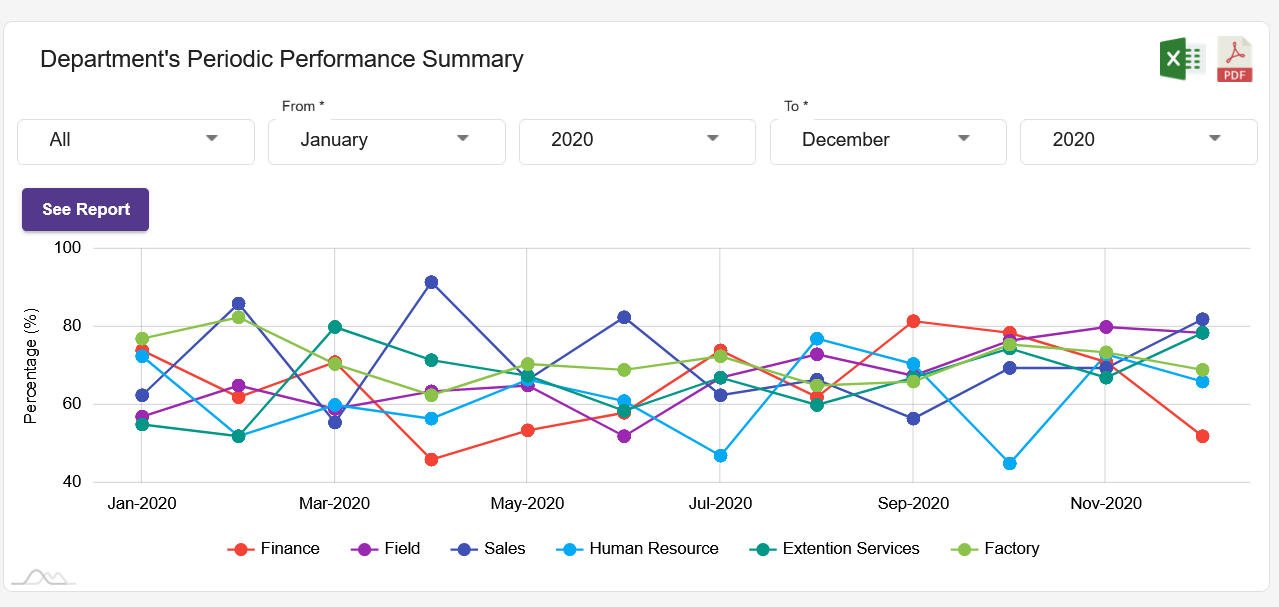The image size is (1279, 607).
Task: Open the From year dropdown
Action: pos(636,141)
